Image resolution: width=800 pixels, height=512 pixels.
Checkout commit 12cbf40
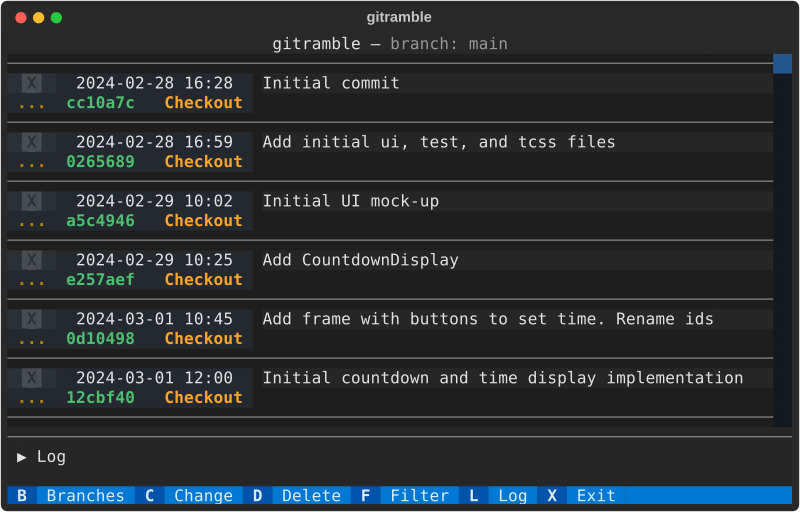coord(204,398)
